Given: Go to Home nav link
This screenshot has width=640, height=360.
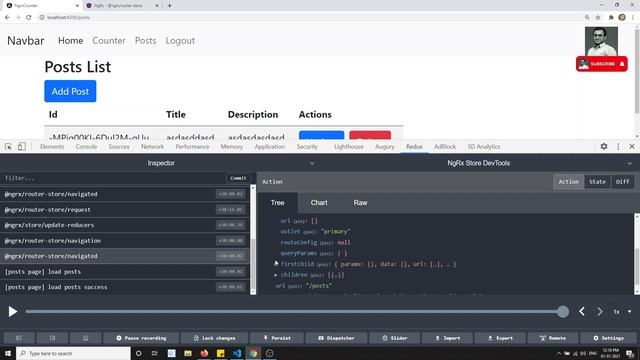Looking at the screenshot, I should click(70, 41).
